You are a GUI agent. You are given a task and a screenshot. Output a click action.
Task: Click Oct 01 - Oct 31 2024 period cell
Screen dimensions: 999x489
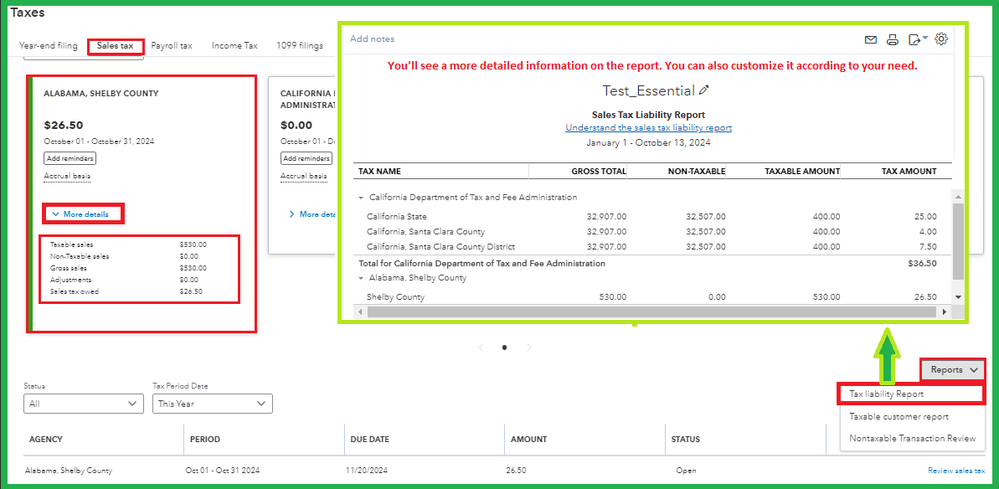tap(222, 471)
